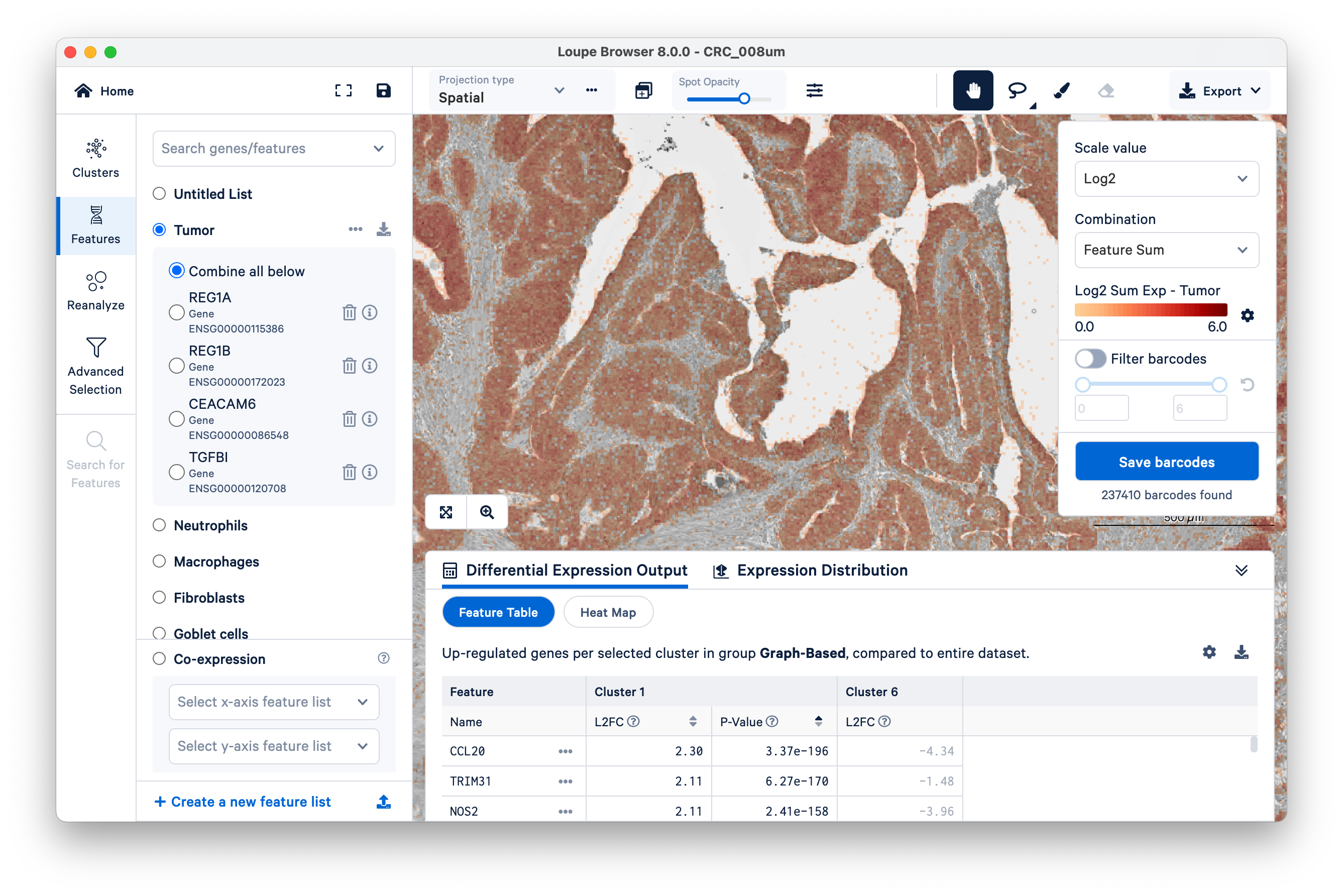Open the Scale value Log2 dropdown
1343x896 pixels.
pos(1166,179)
